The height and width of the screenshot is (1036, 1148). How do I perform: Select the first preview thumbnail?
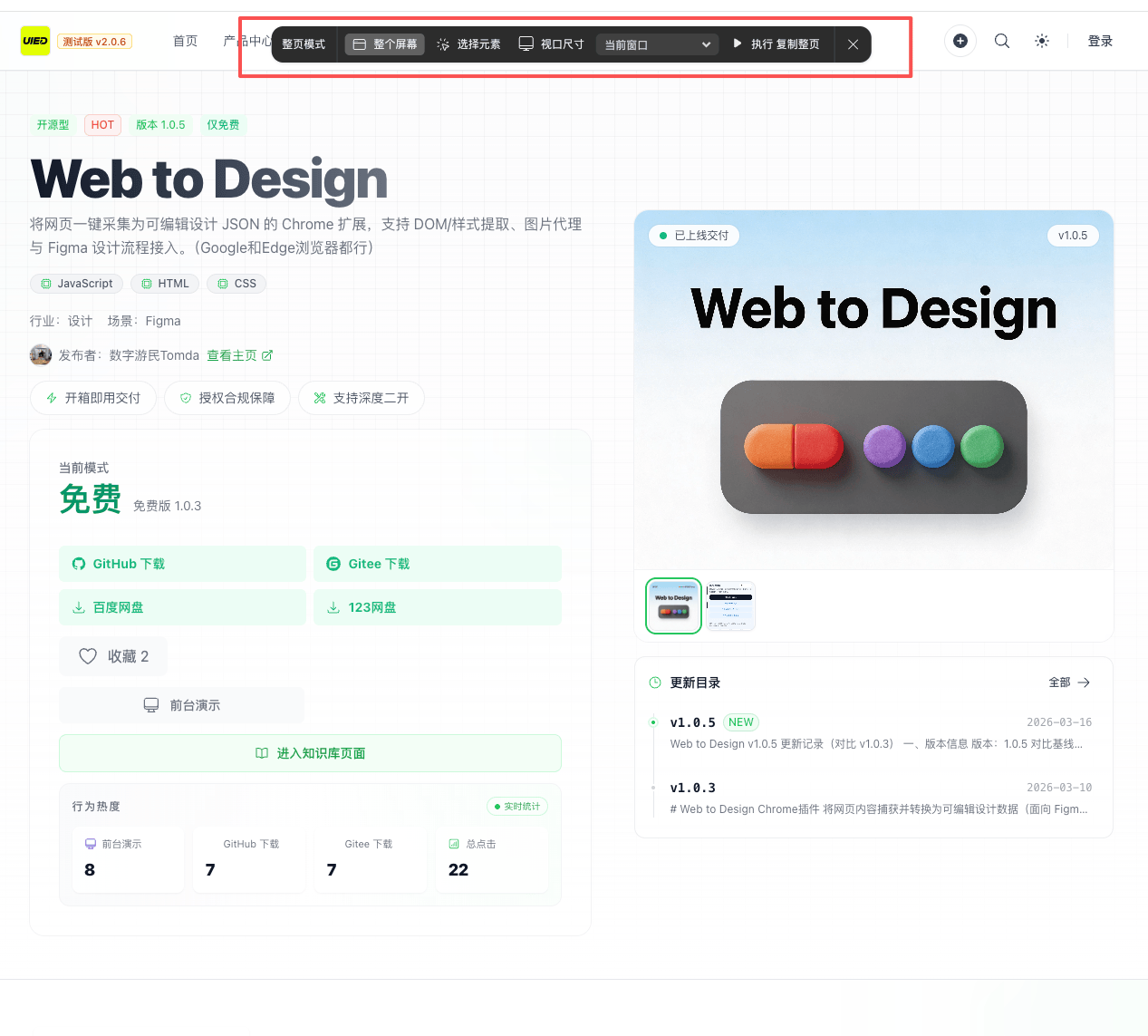673,605
